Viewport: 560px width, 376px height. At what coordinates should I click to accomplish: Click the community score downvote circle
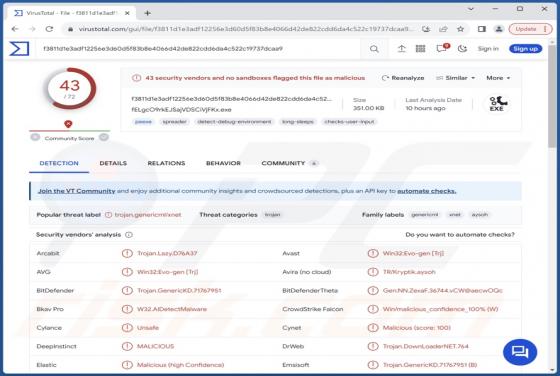(x=35, y=137)
